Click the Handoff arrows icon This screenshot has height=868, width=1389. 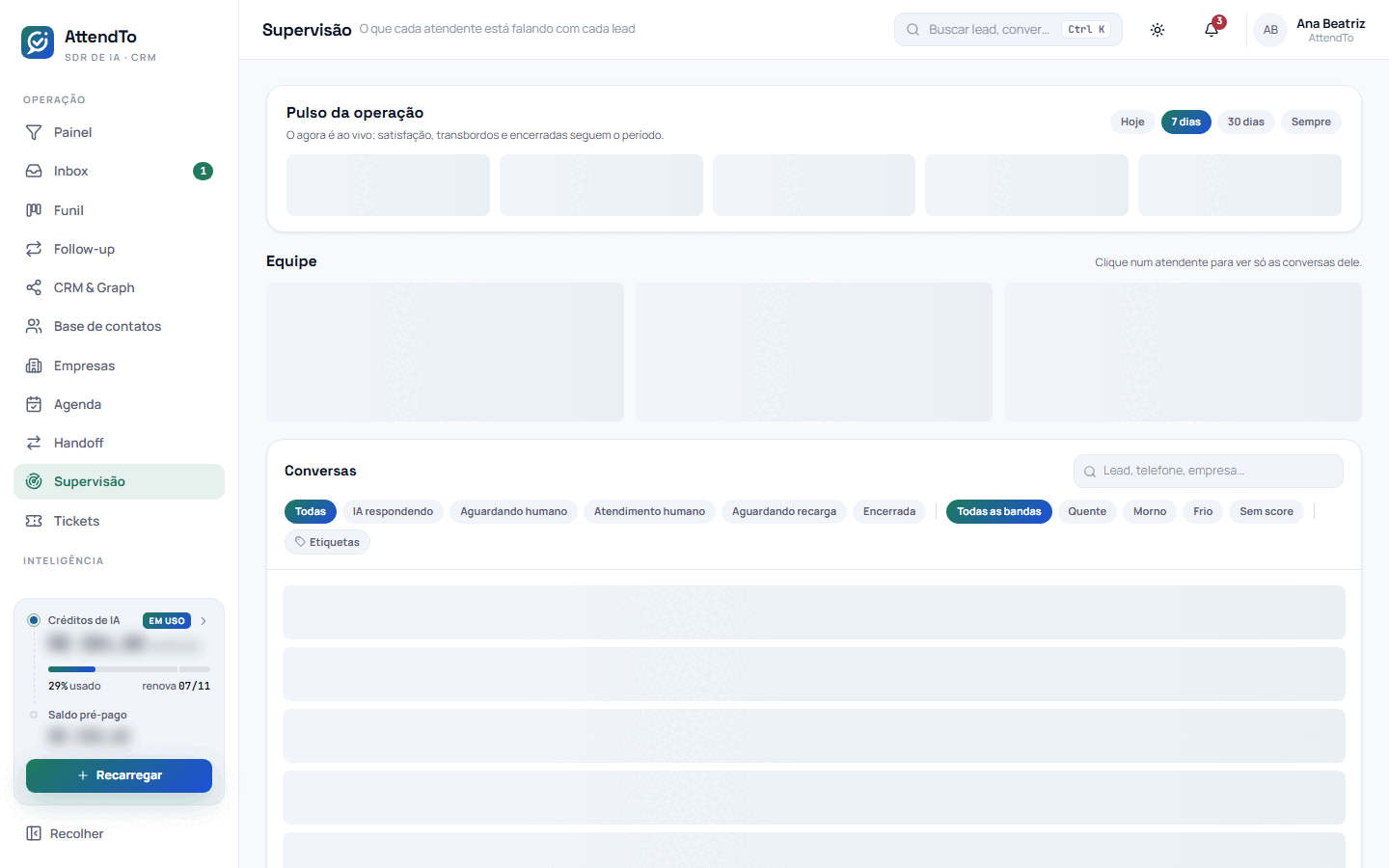click(34, 443)
